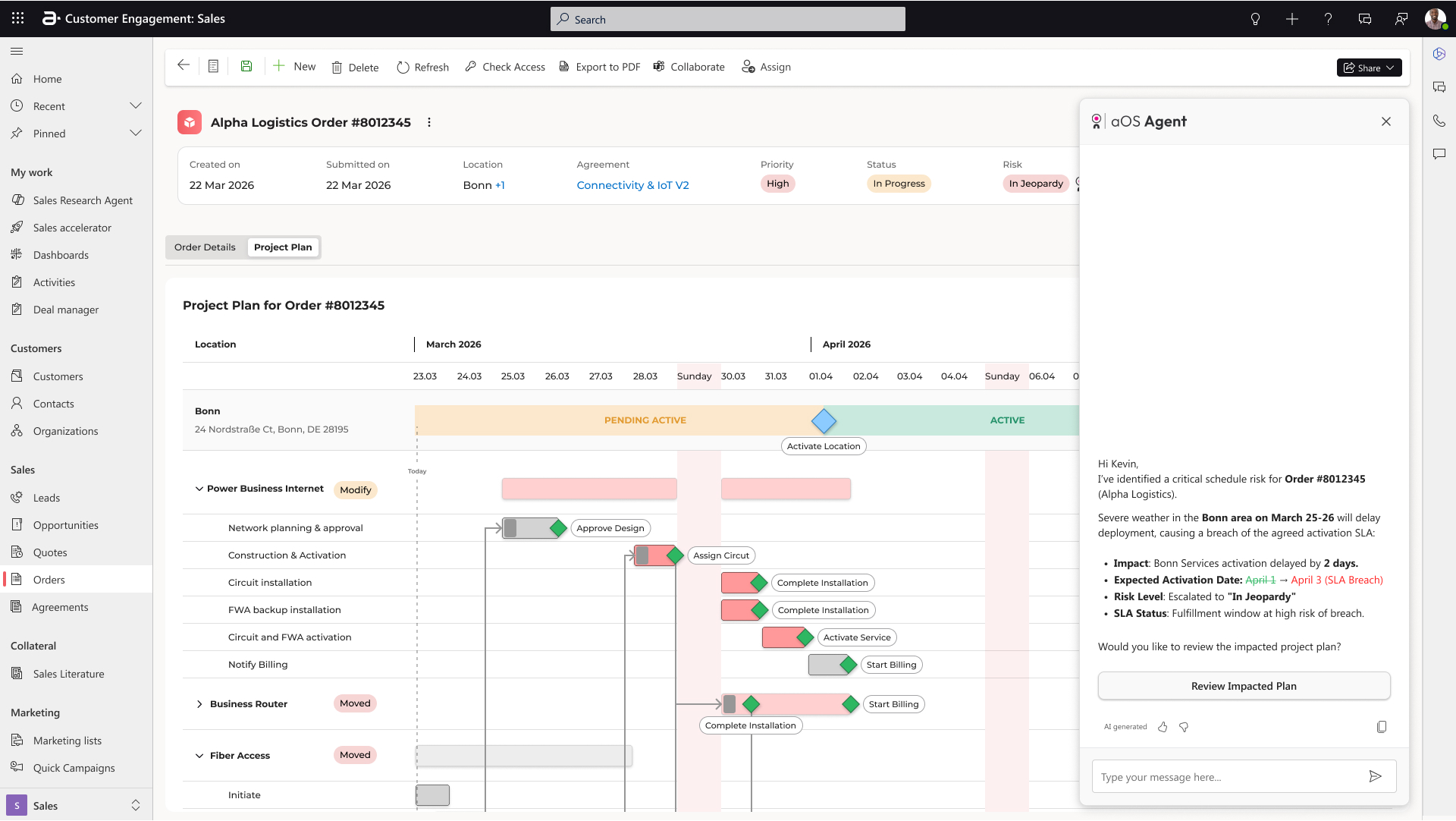Image resolution: width=1456 pixels, height=821 pixels.
Task: Click the thumbs down feedback icon
Action: (1184, 727)
